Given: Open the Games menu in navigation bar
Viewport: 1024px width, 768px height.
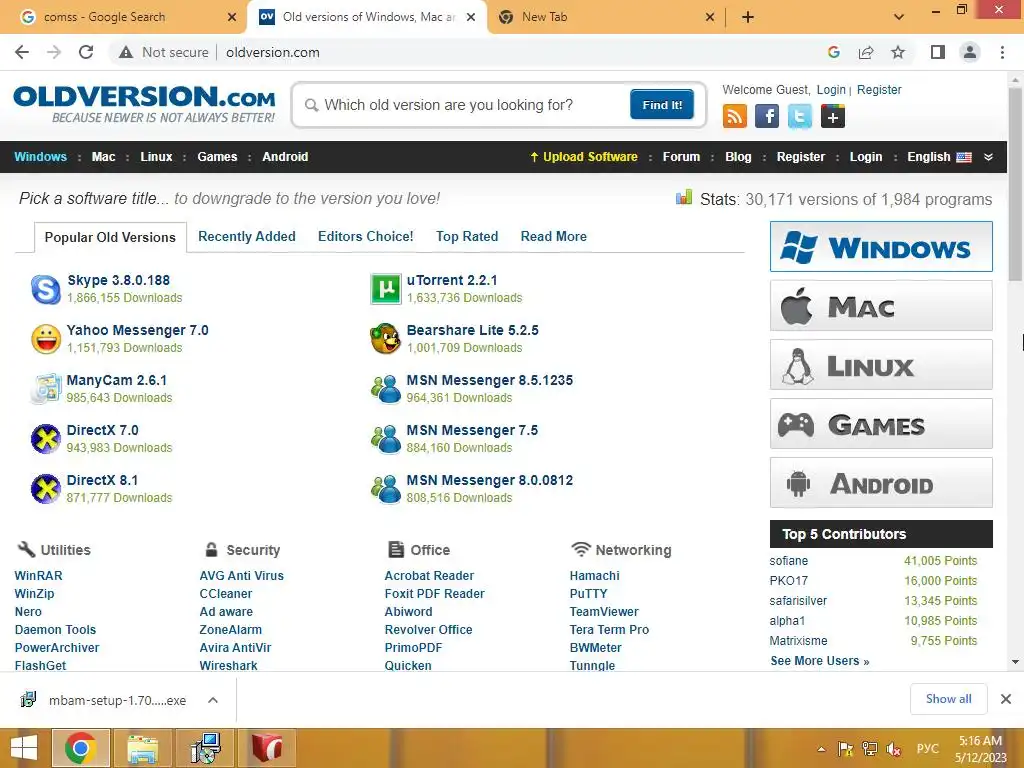Looking at the screenshot, I should pyautogui.click(x=217, y=157).
